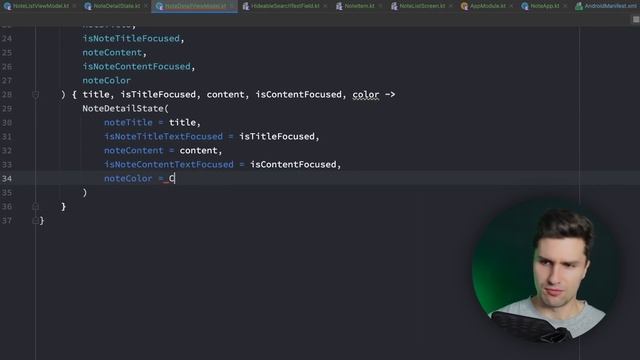The width and height of the screenshot is (640, 360).
Task: Place cursor on isNoteTitleFocused on line 24
Action: click(131, 38)
